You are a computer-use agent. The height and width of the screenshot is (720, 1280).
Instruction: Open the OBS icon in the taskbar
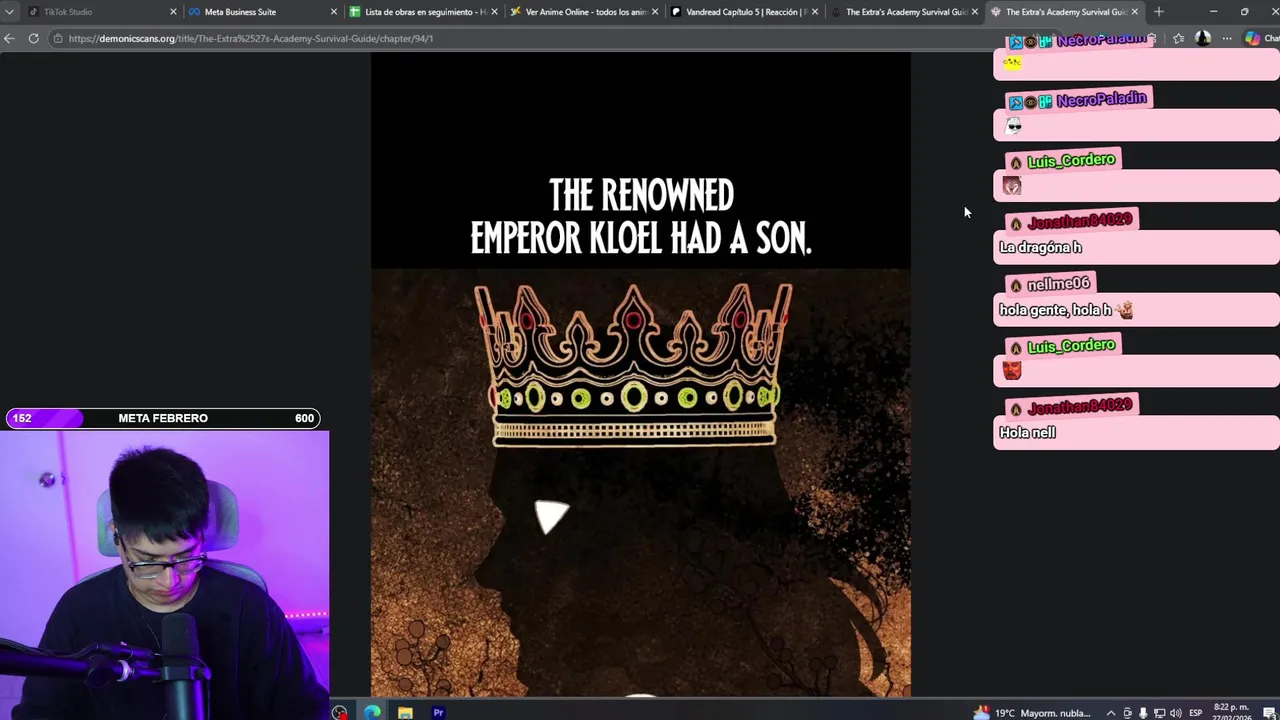point(340,712)
